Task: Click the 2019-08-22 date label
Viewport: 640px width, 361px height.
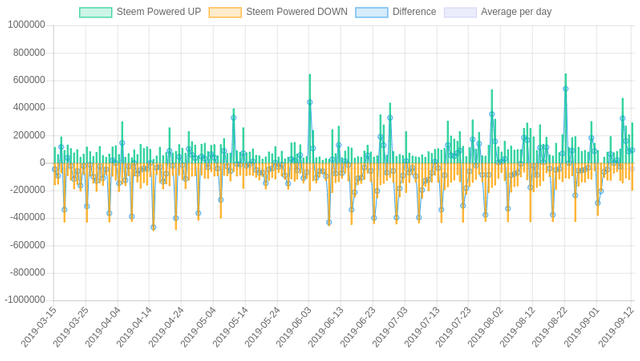Action: pos(549,327)
